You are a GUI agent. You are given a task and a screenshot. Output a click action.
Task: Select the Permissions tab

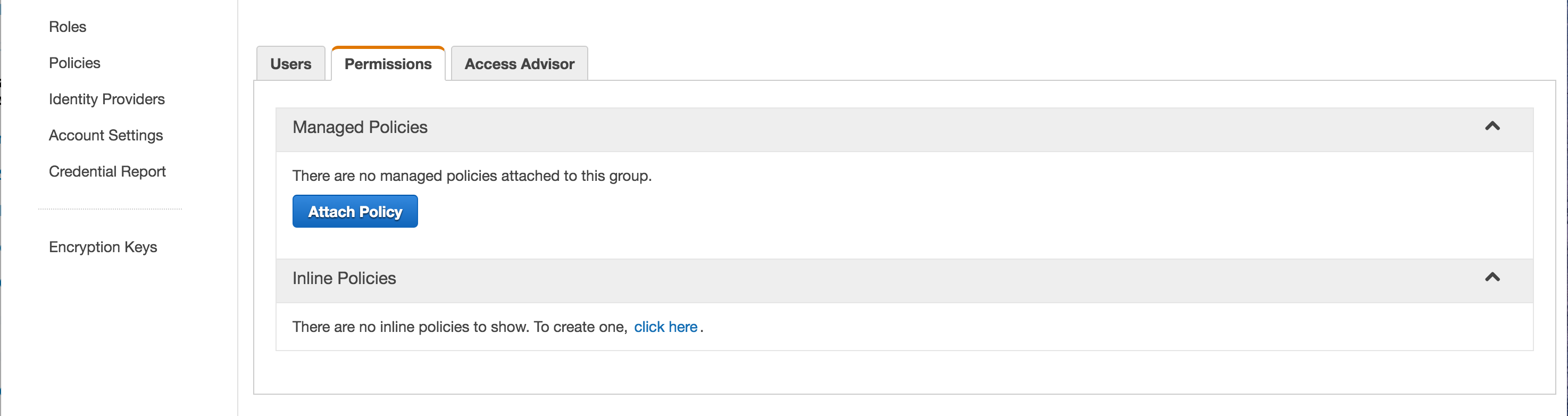(x=388, y=64)
